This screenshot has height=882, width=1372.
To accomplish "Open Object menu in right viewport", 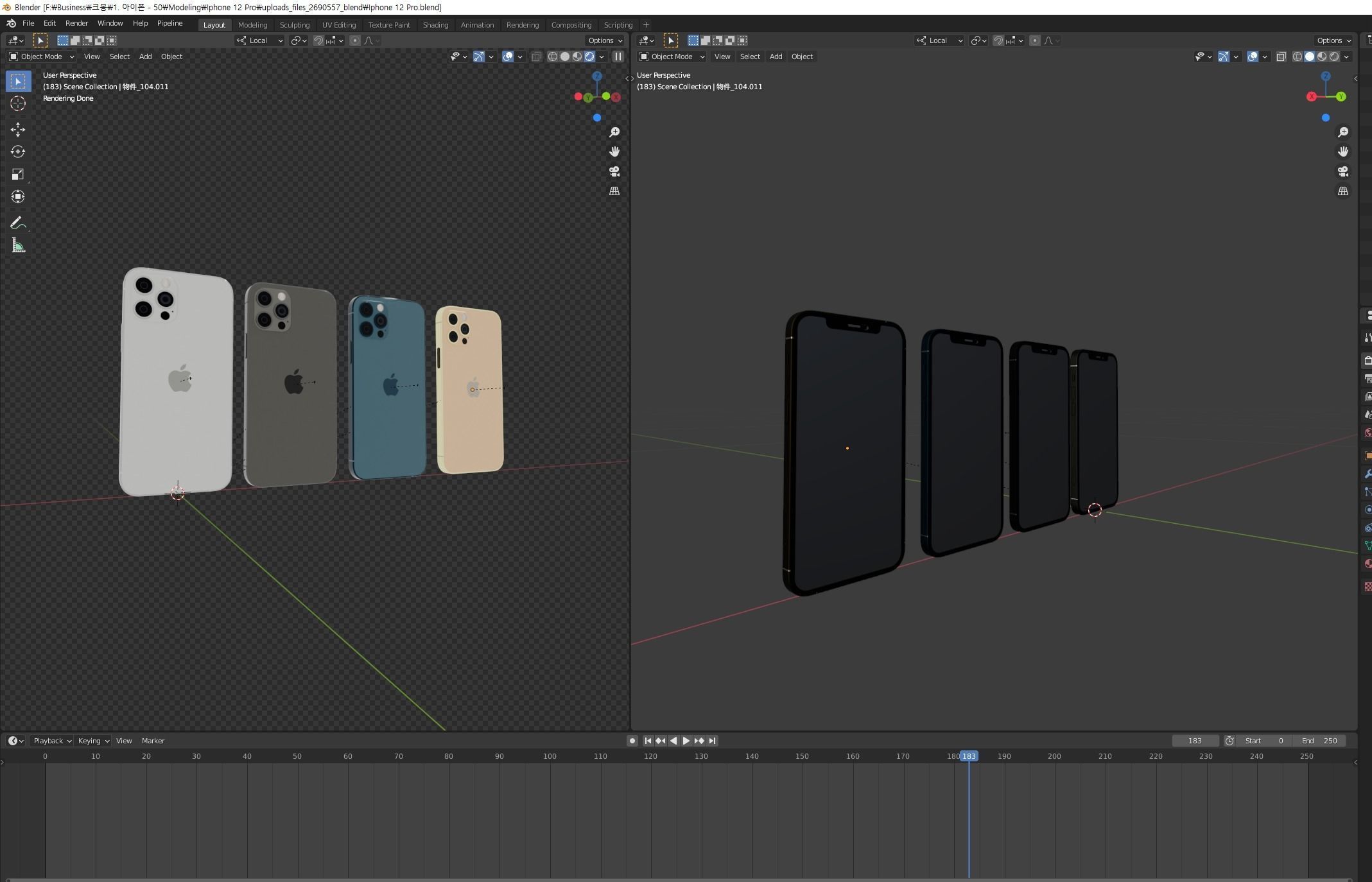I will [x=802, y=56].
